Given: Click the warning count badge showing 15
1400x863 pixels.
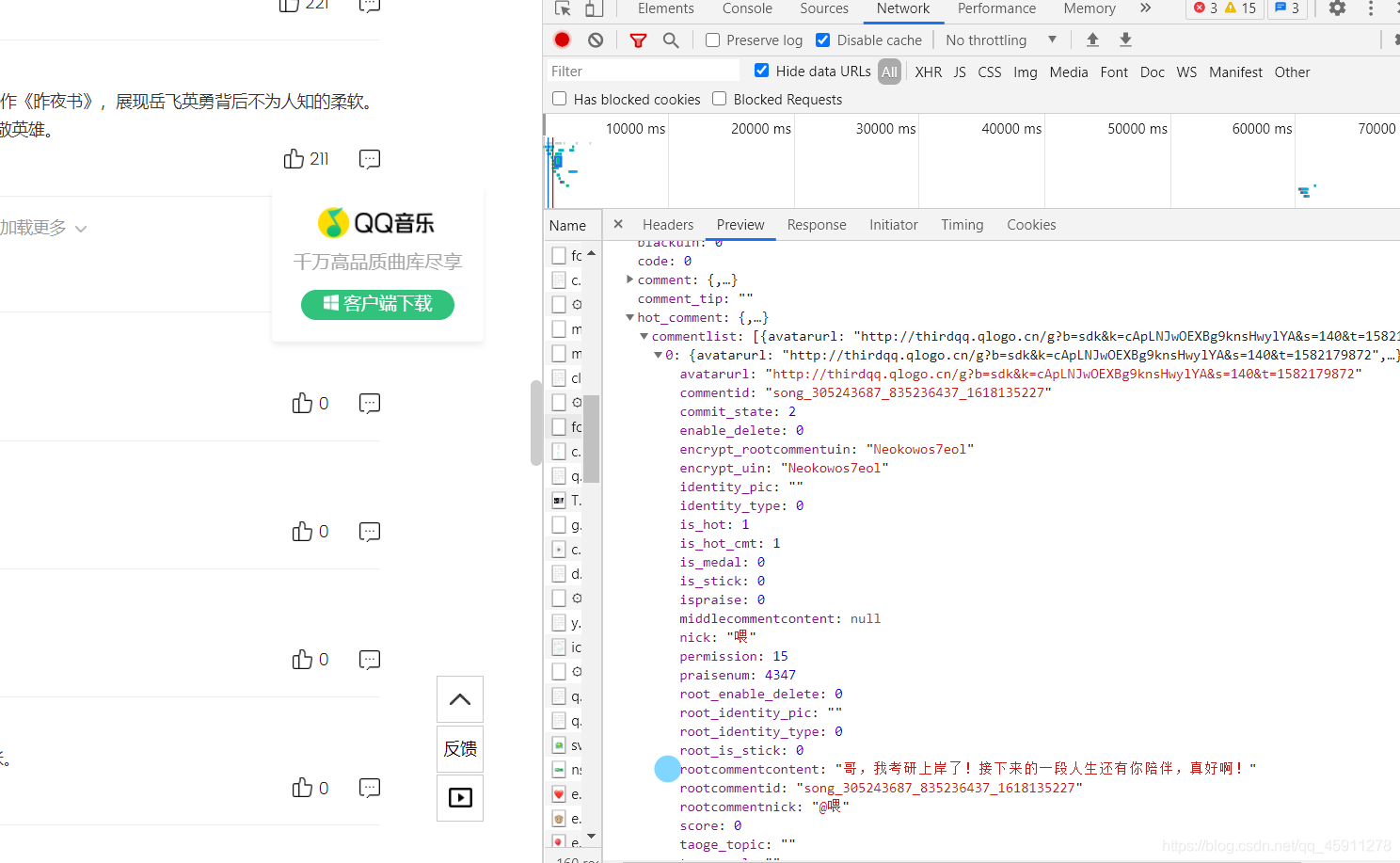Looking at the screenshot, I should click(1241, 8).
